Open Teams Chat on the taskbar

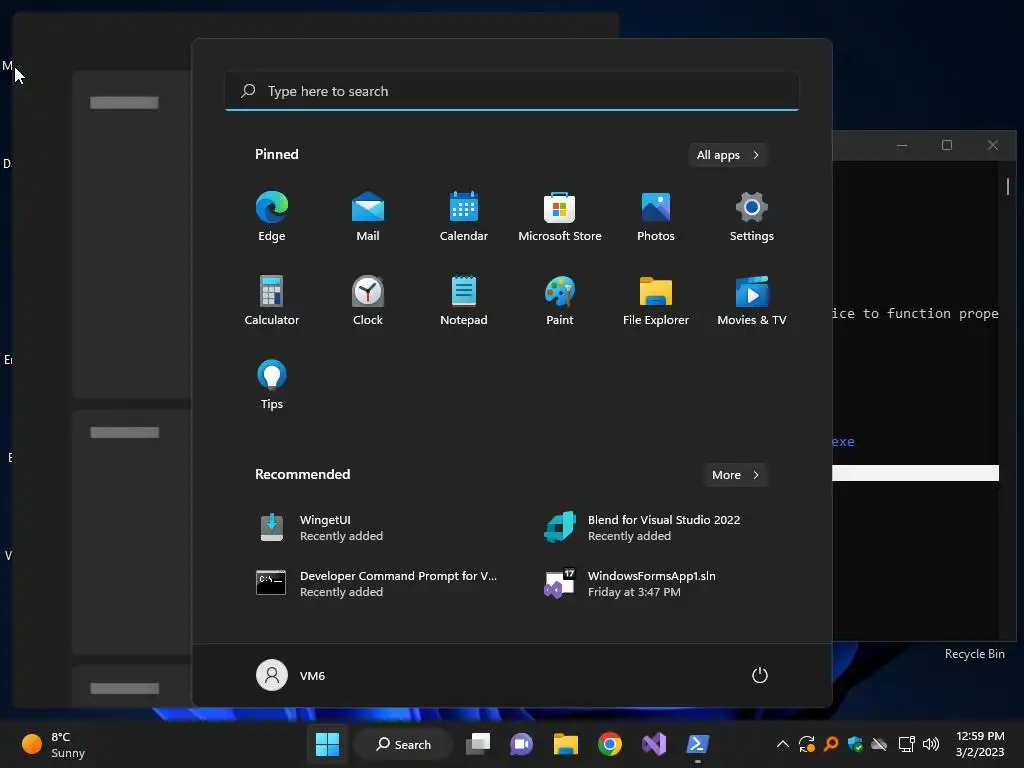point(522,744)
